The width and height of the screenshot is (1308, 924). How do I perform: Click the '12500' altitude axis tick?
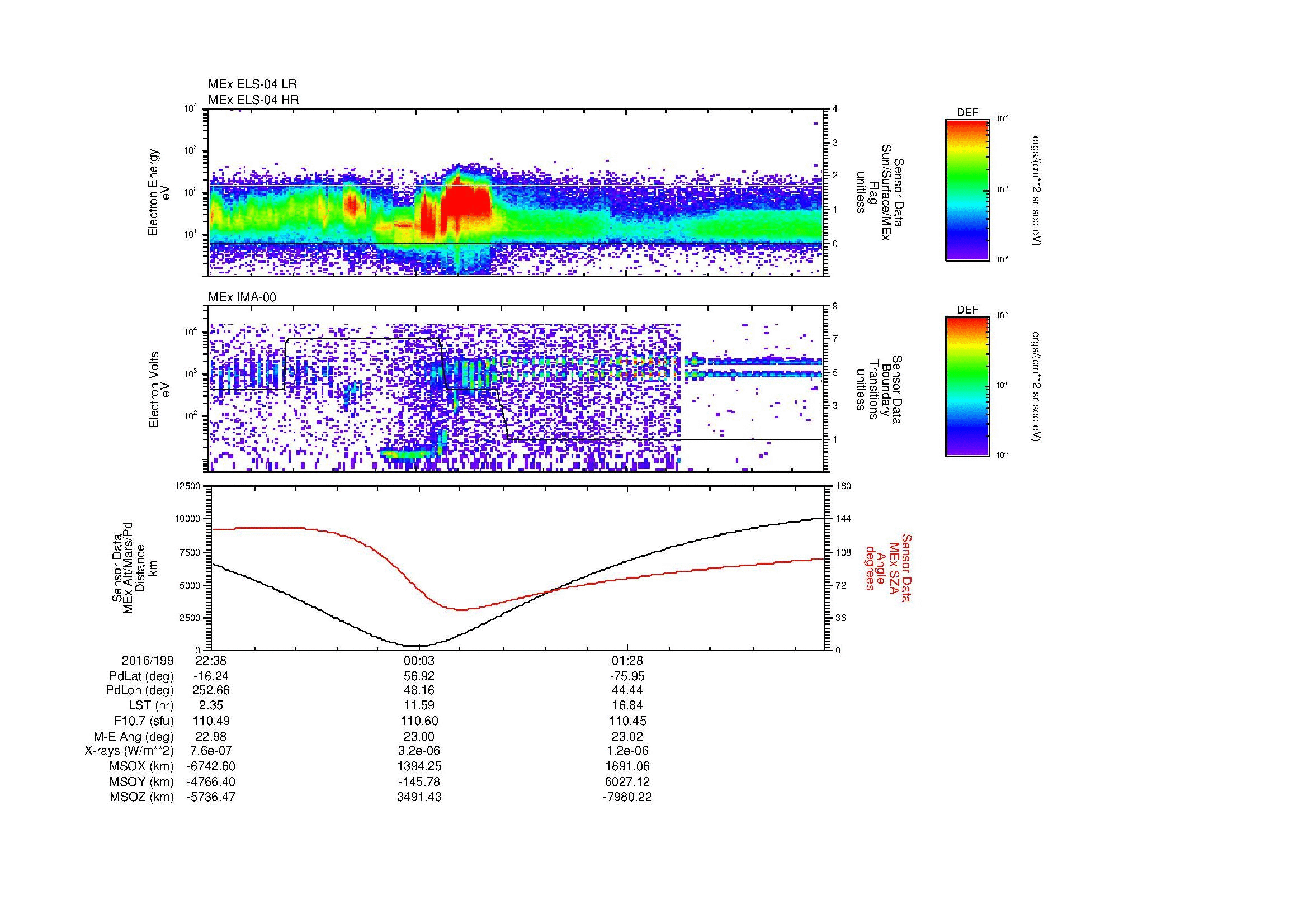click(x=187, y=486)
